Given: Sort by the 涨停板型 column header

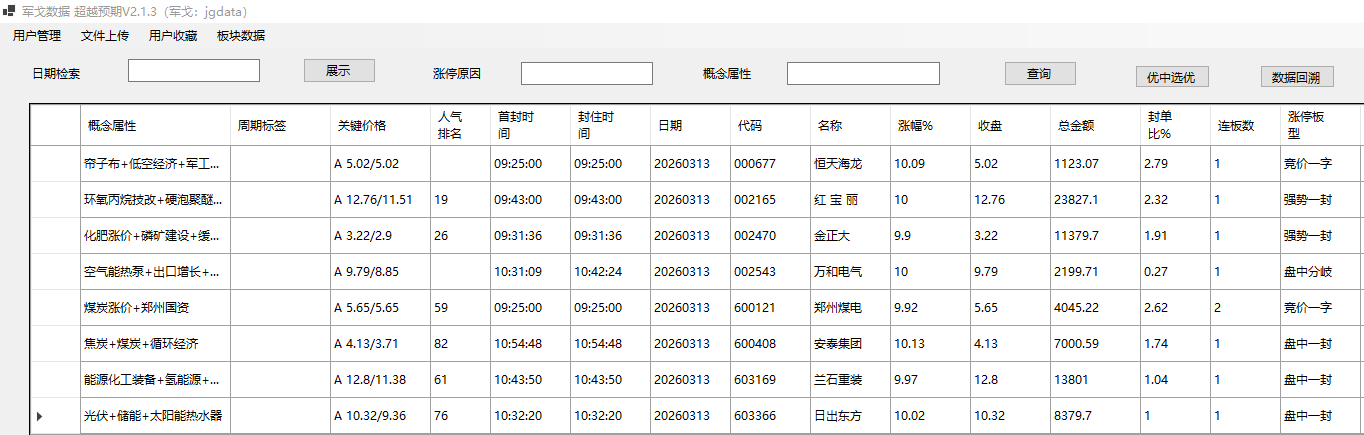Looking at the screenshot, I should tap(1320, 126).
